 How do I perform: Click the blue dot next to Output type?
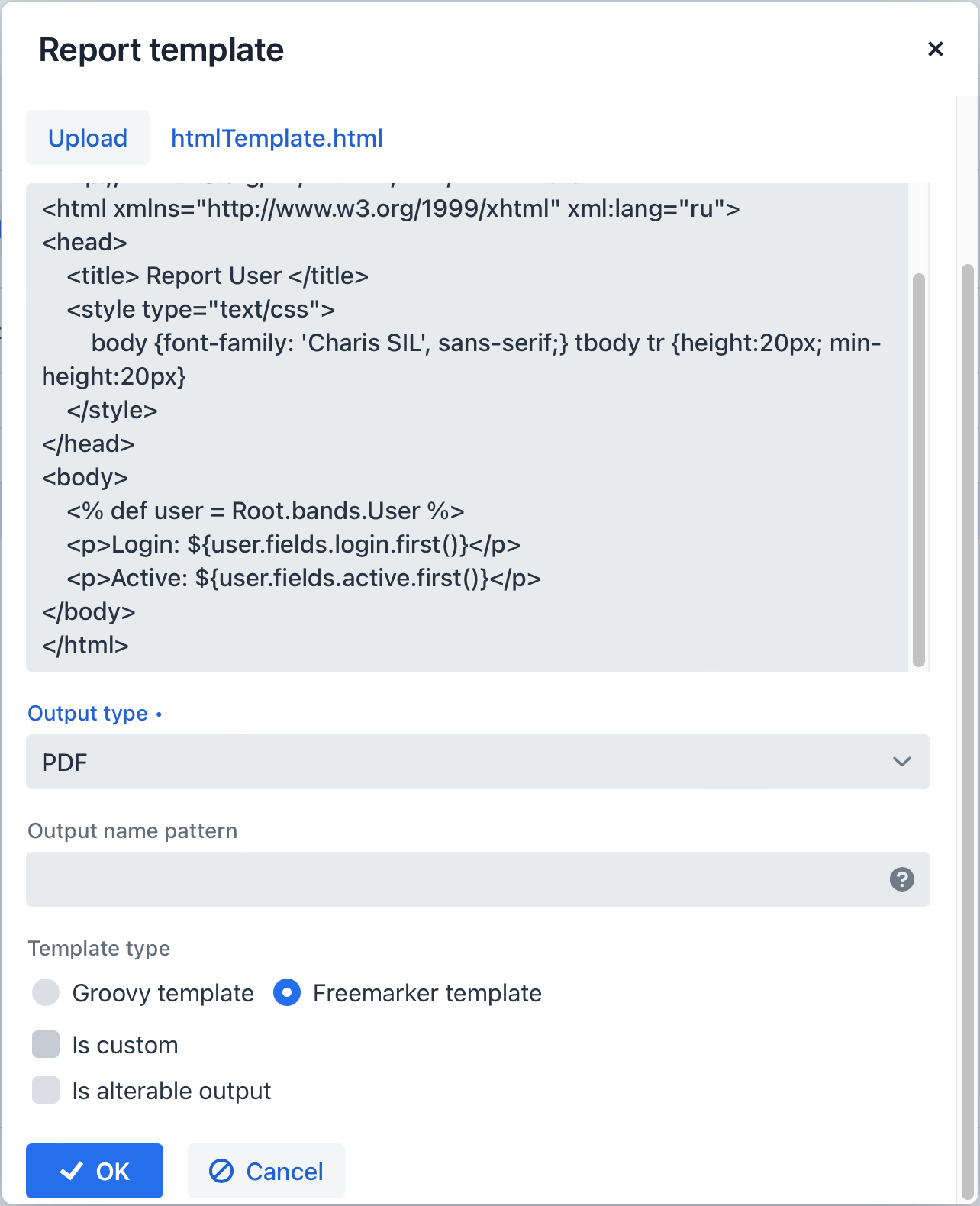click(x=159, y=714)
